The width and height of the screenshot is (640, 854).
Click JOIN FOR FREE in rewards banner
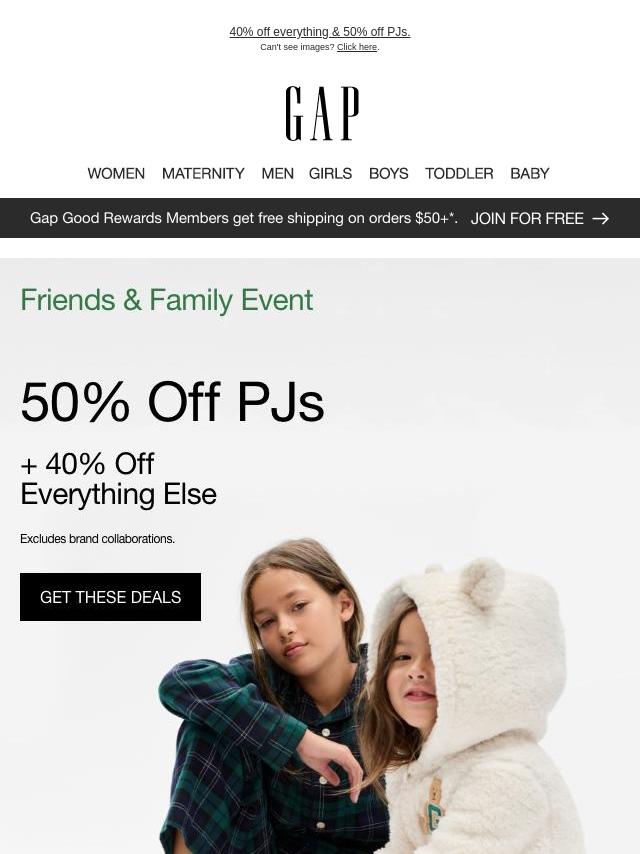click(527, 218)
